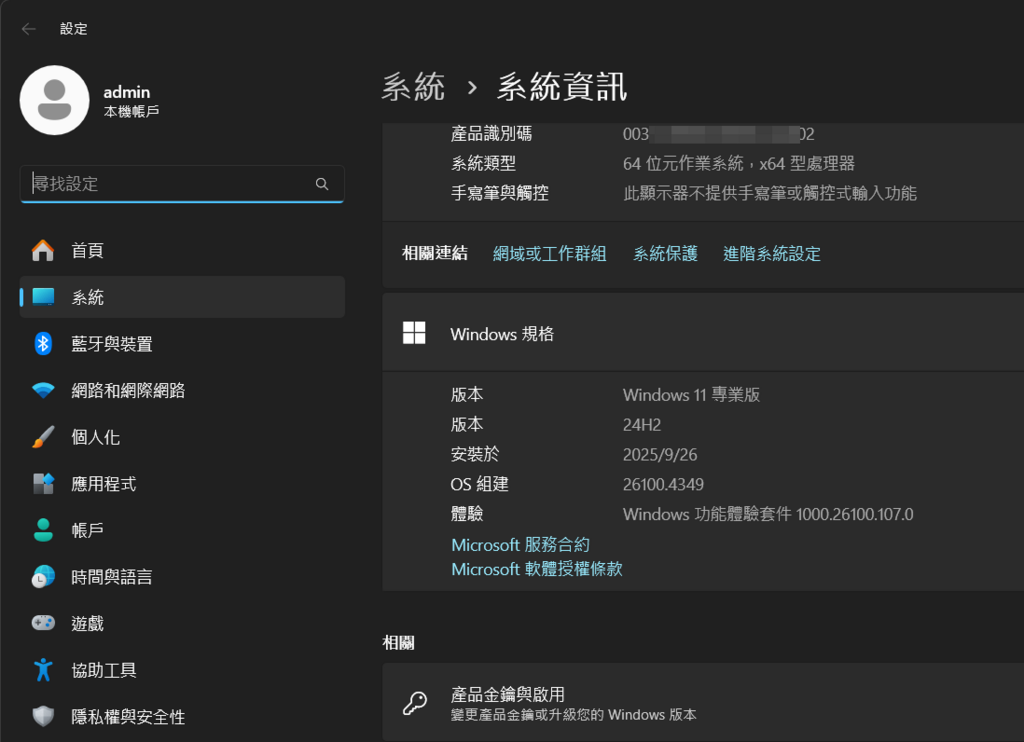Click the apps icon beside 應用程式
The height and width of the screenshot is (742, 1024).
coord(43,483)
